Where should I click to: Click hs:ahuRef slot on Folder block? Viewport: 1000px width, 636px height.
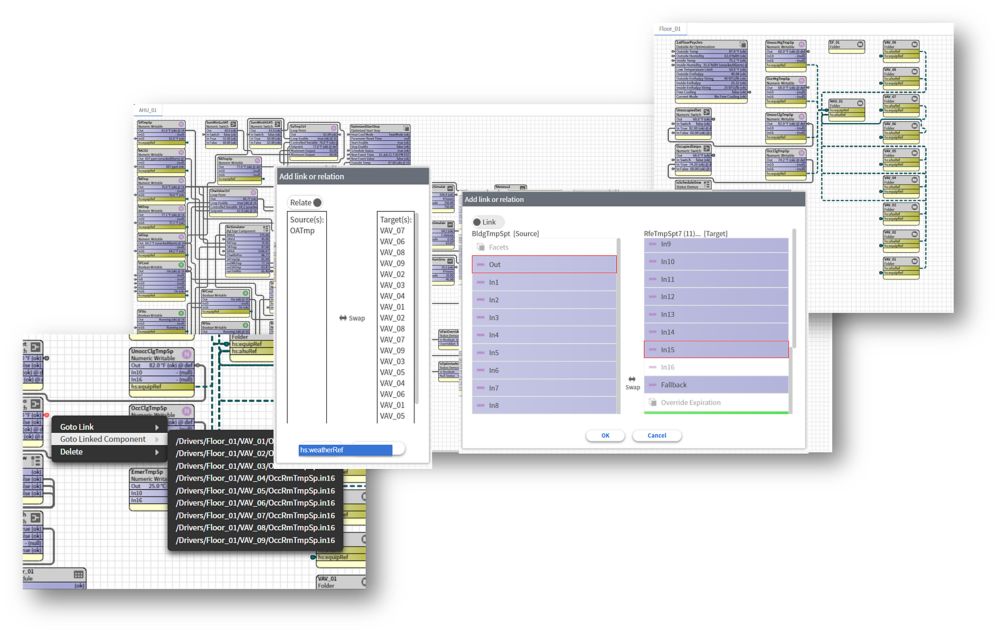coord(251,351)
